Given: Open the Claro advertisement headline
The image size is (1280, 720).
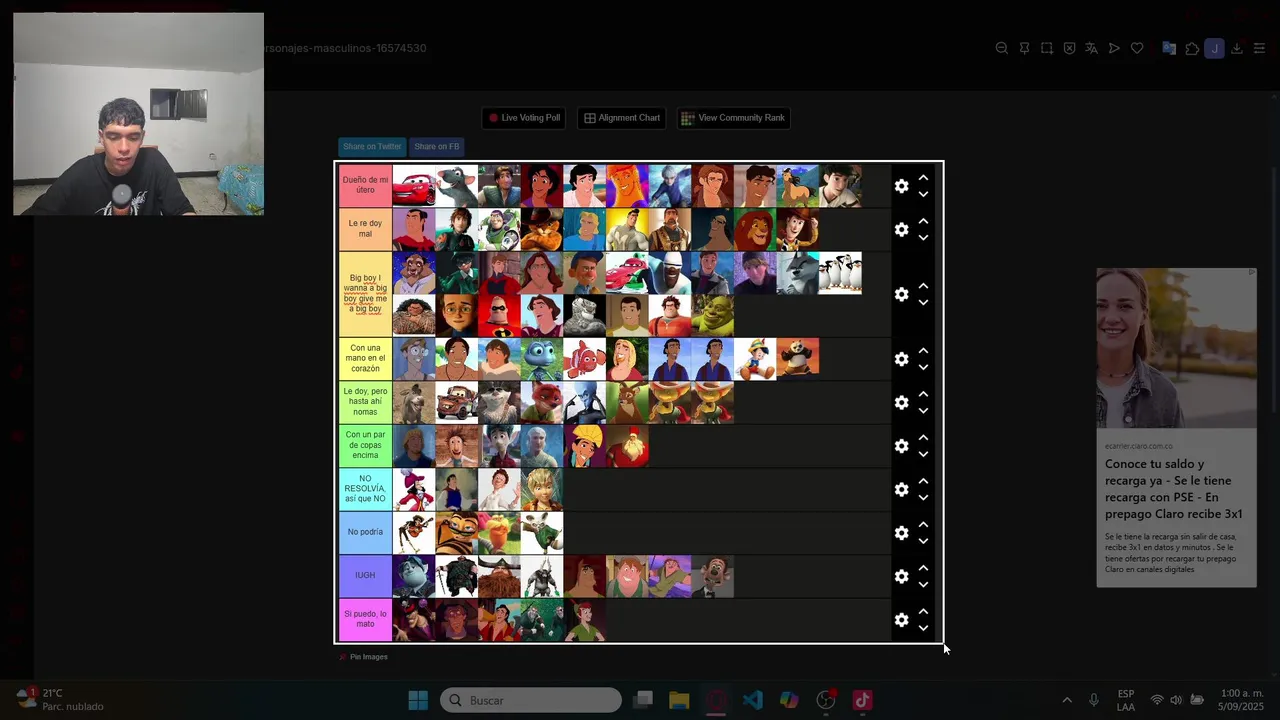Looking at the screenshot, I should (1175, 489).
